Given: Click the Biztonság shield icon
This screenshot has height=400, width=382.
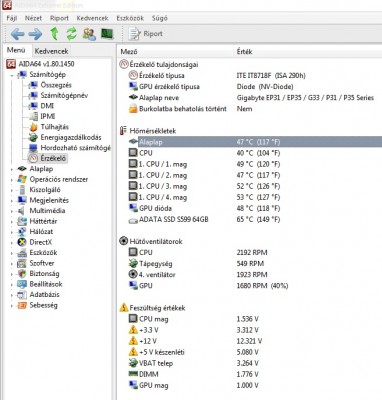Looking at the screenshot, I should click(22, 274).
